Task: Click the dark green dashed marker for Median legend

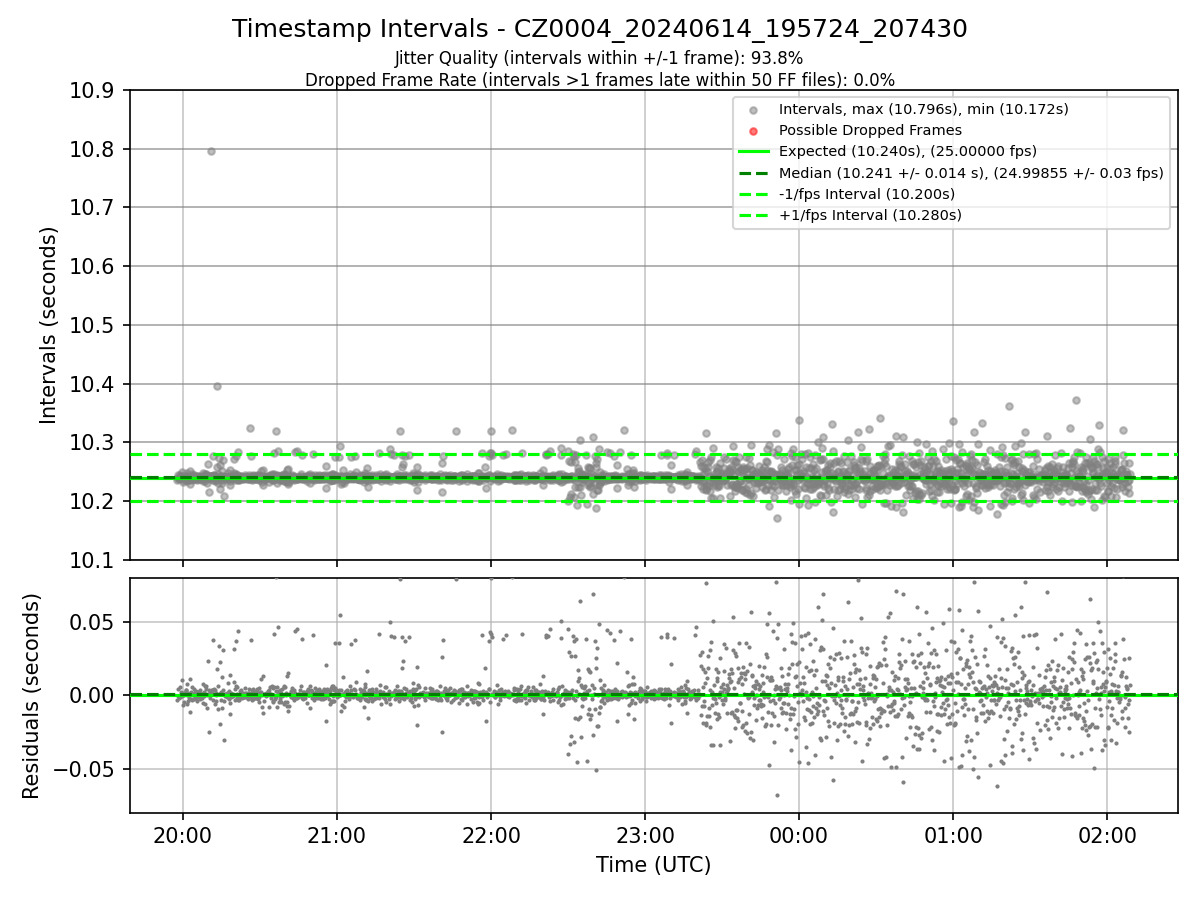Action: click(753, 173)
